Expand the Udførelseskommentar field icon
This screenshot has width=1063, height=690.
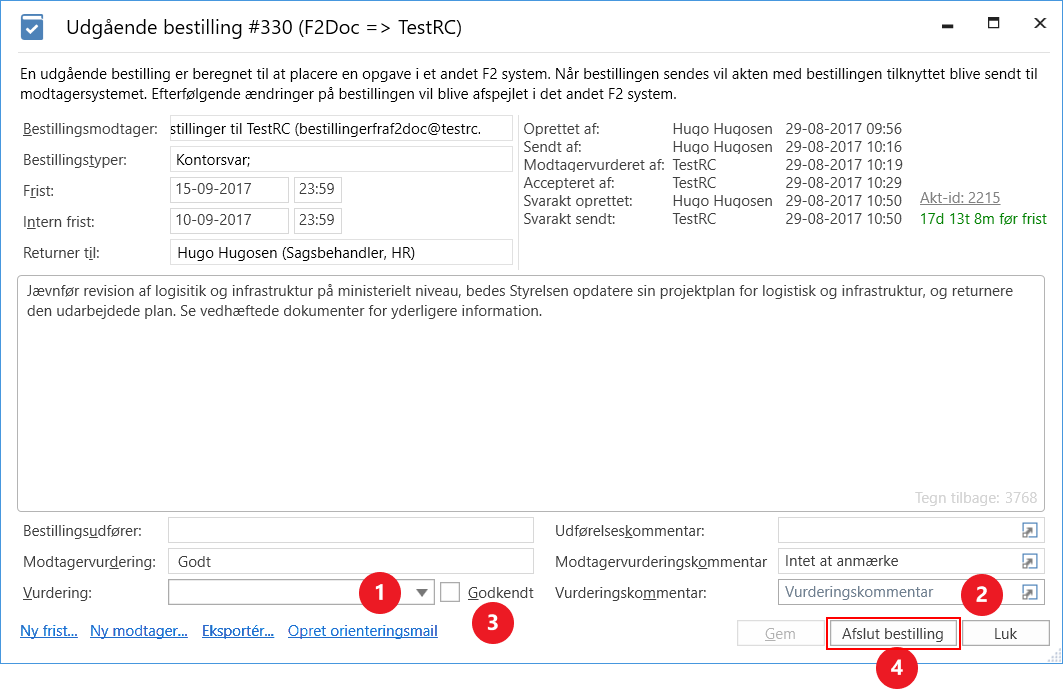tap(1029, 531)
